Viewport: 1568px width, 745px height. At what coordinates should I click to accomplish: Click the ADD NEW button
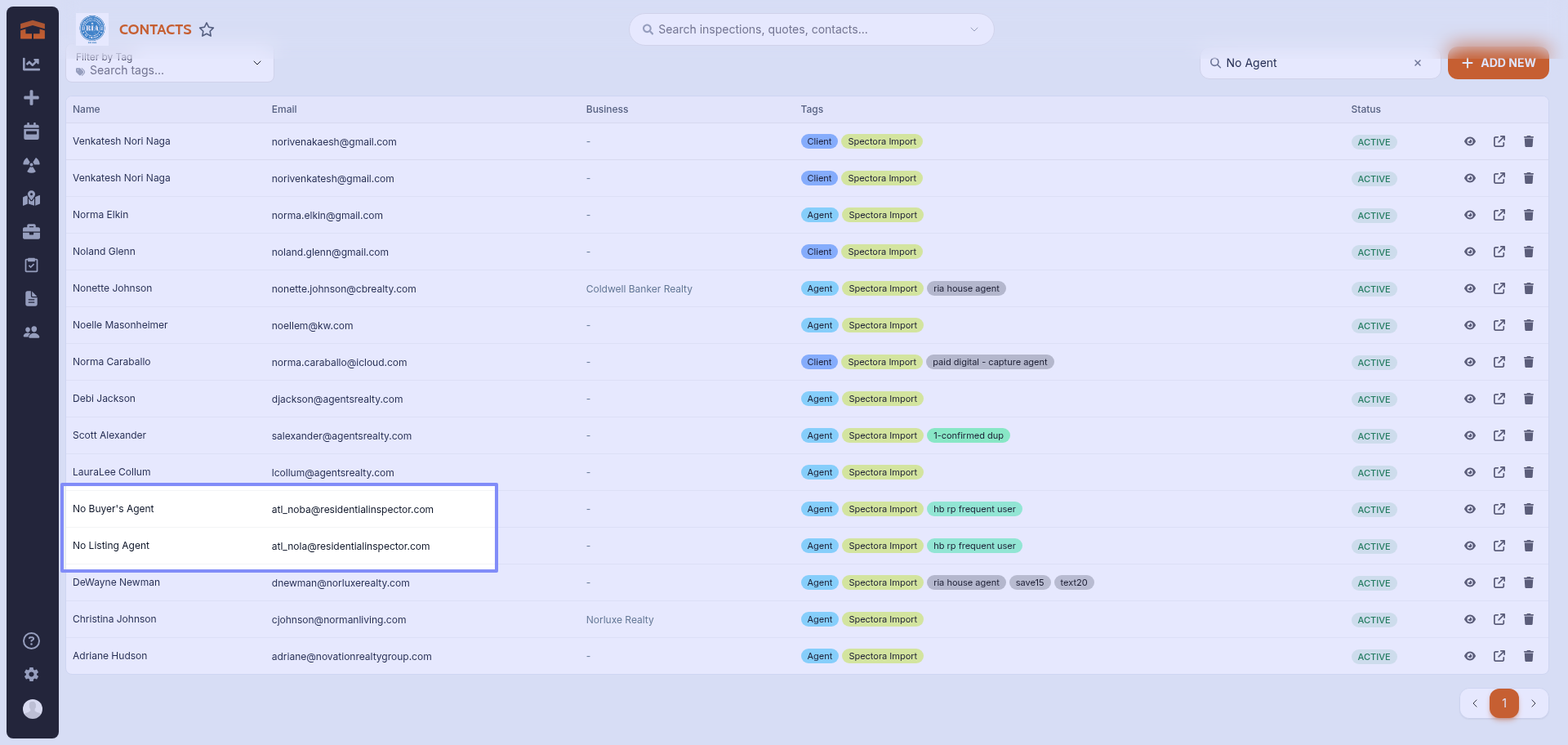click(x=1498, y=63)
